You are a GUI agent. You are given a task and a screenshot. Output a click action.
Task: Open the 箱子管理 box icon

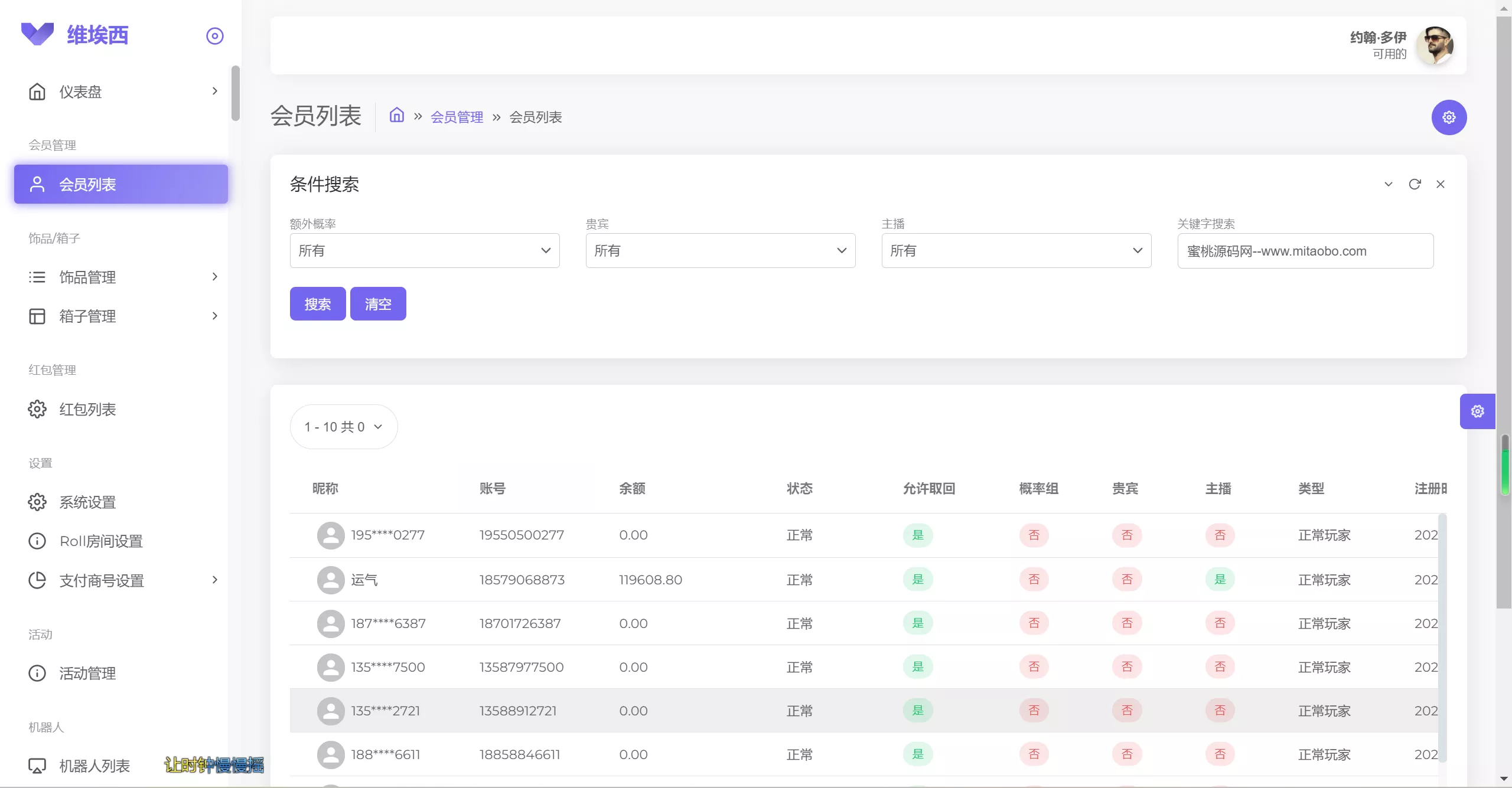click(x=37, y=316)
